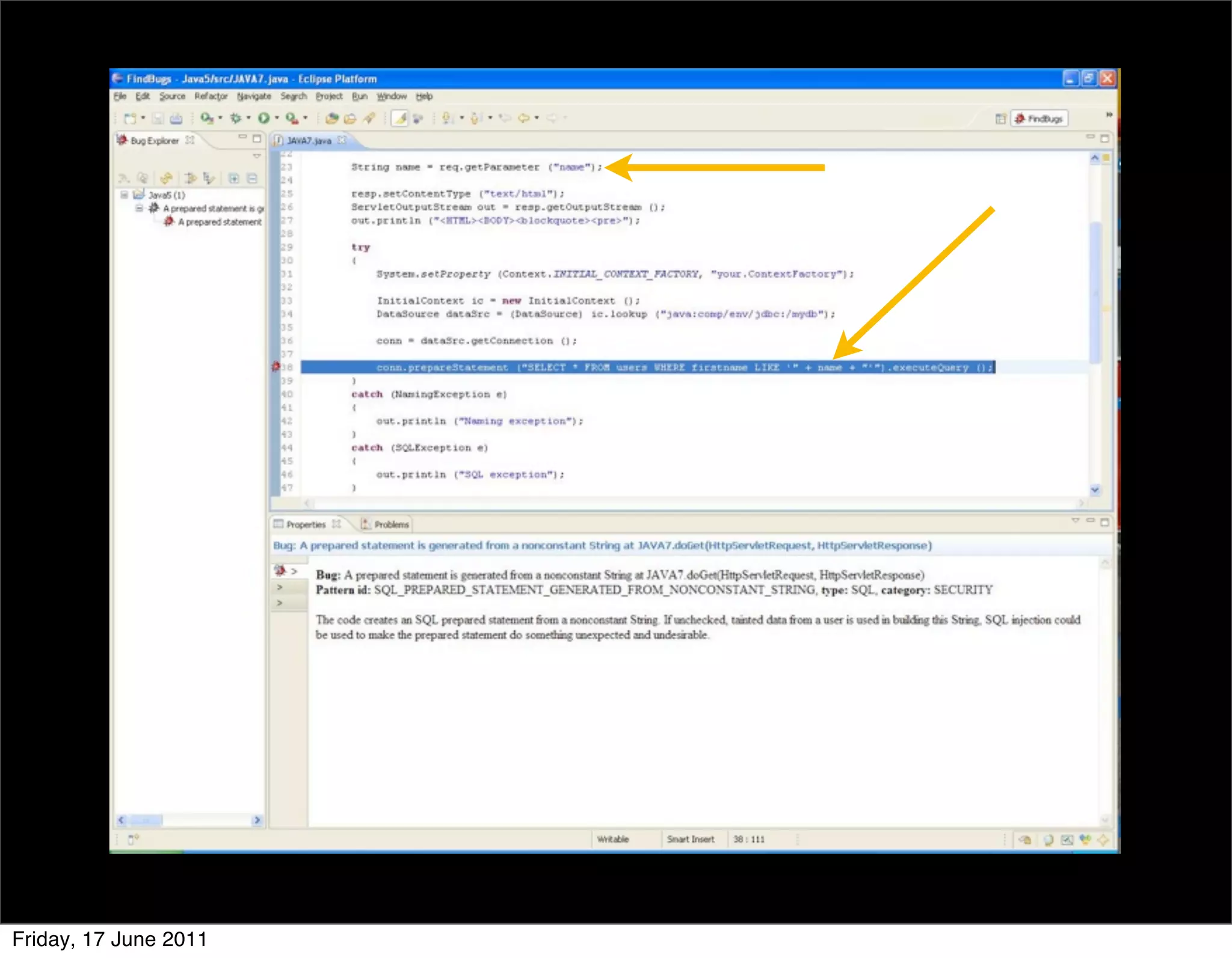Open the Bug Explorer view menu triangle
Screen dimensions: 1232x958
[257, 156]
